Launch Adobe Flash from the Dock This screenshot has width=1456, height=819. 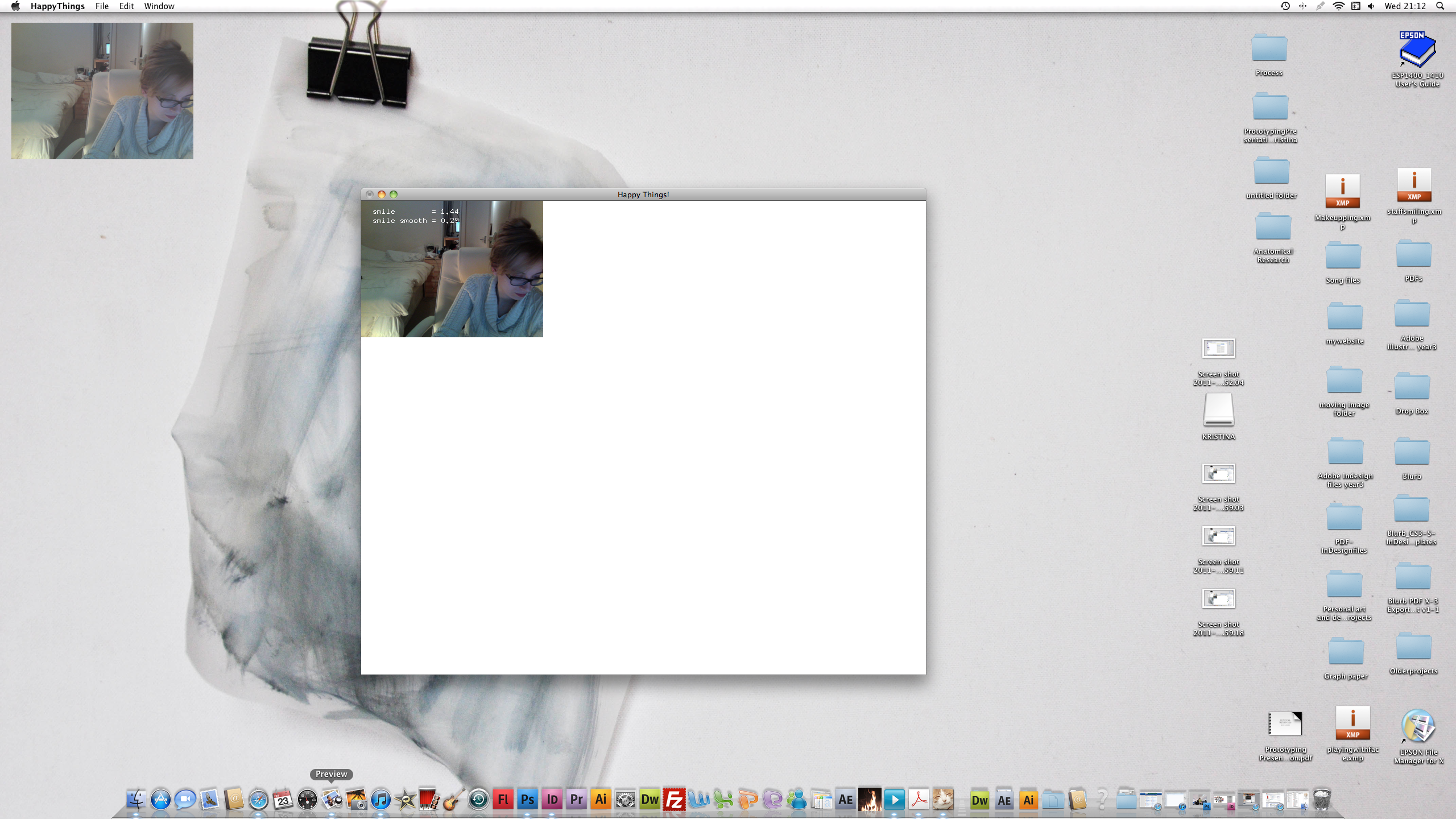point(503,800)
